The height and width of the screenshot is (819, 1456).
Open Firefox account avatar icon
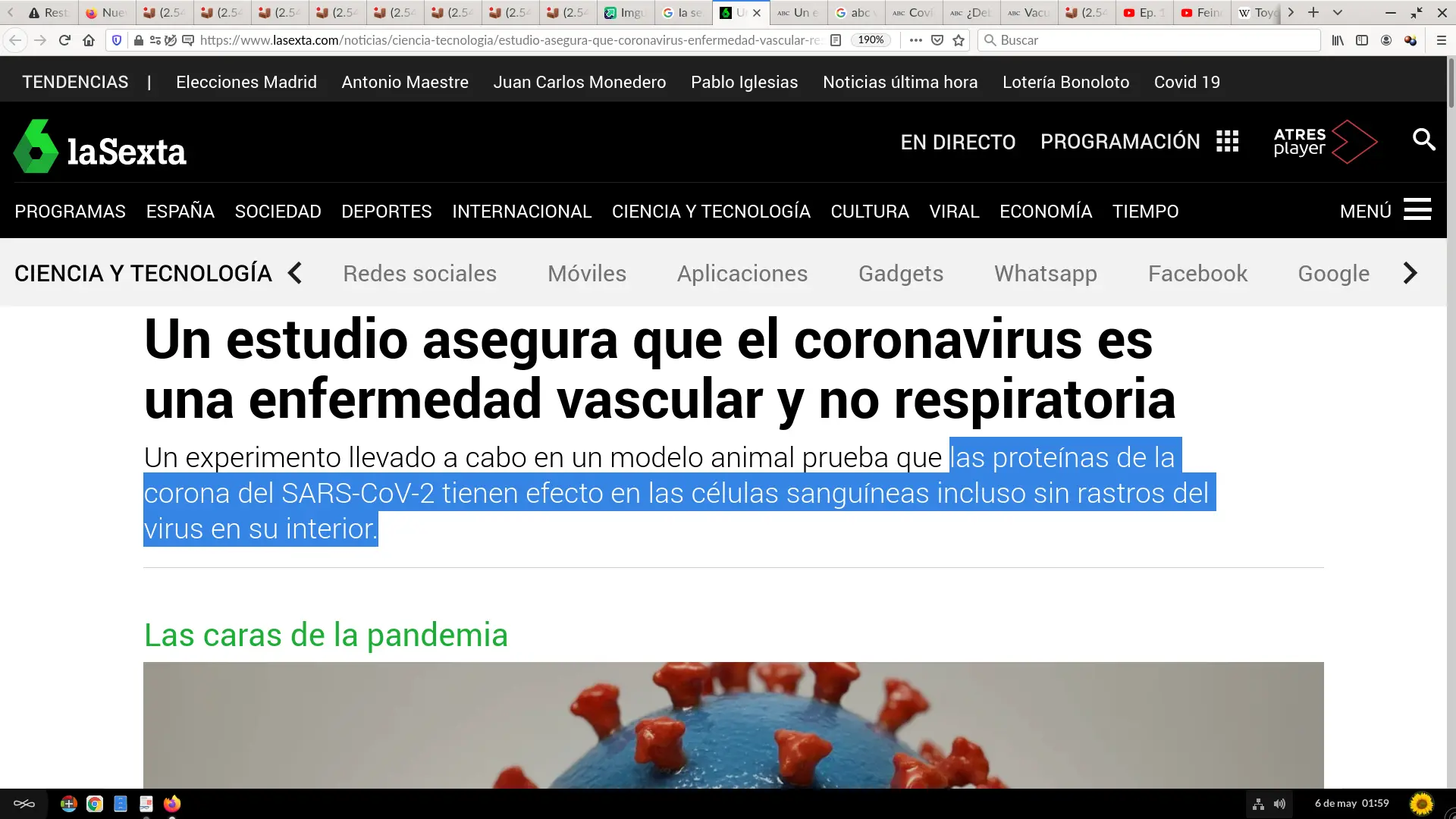pos(1386,40)
